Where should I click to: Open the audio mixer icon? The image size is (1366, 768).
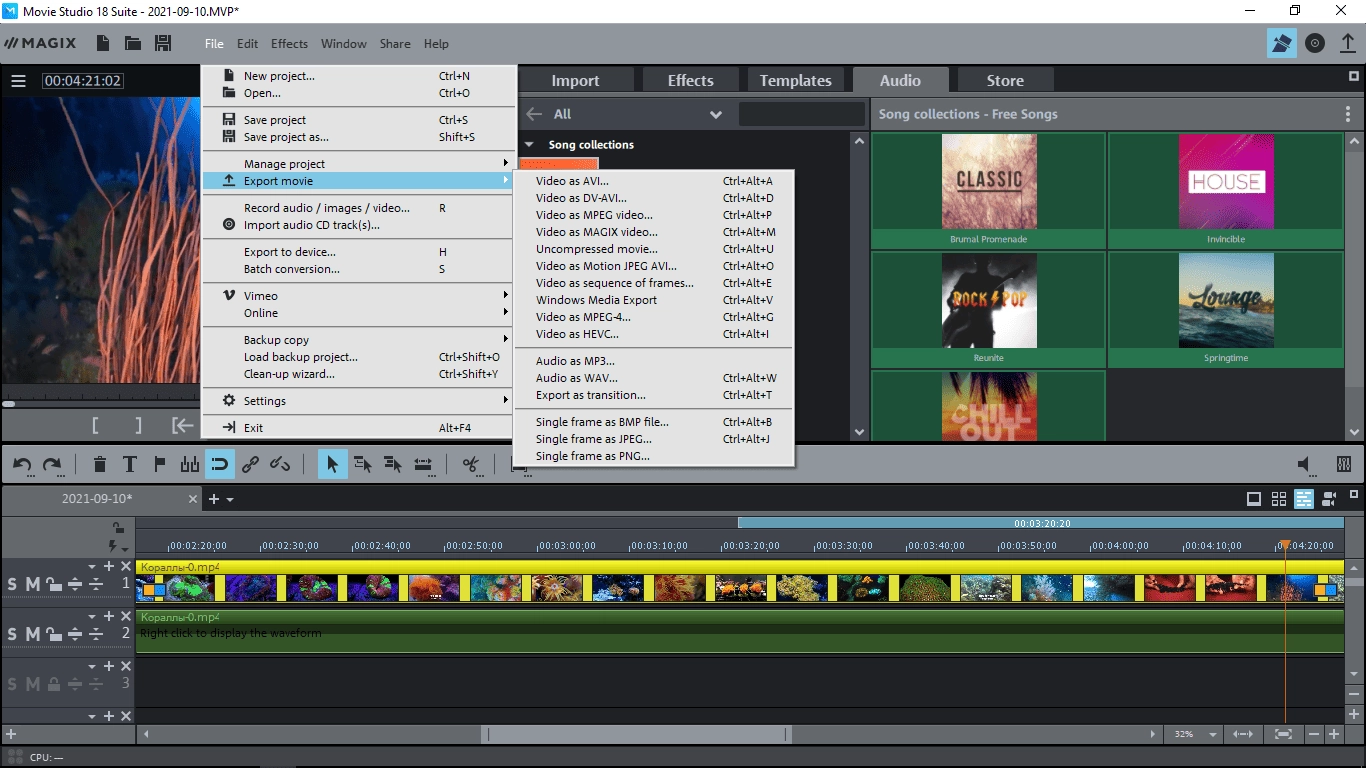(x=1344, y=464)
